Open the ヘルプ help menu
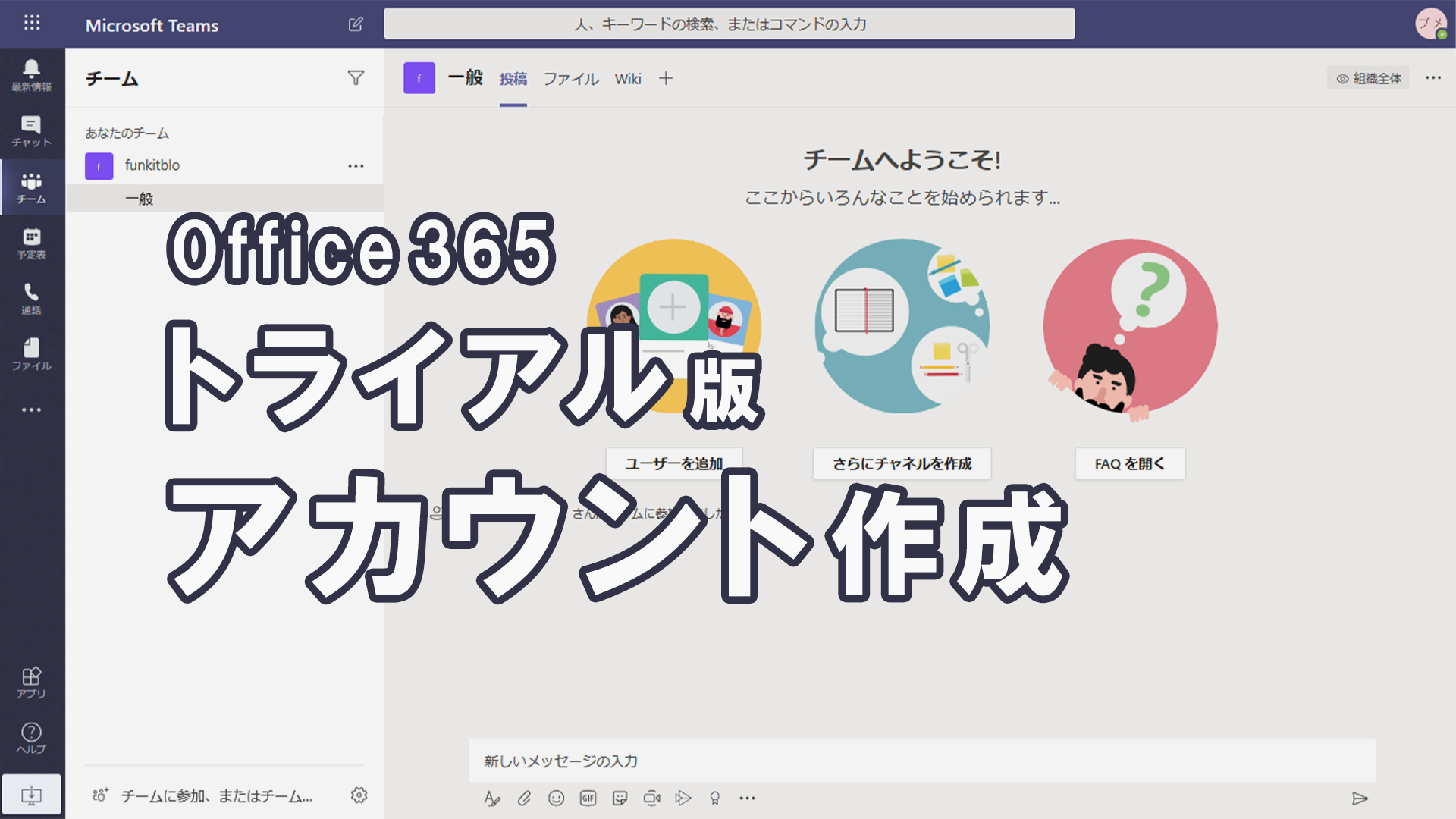Viewport: 1456px width, 819px height. point(32,738)
